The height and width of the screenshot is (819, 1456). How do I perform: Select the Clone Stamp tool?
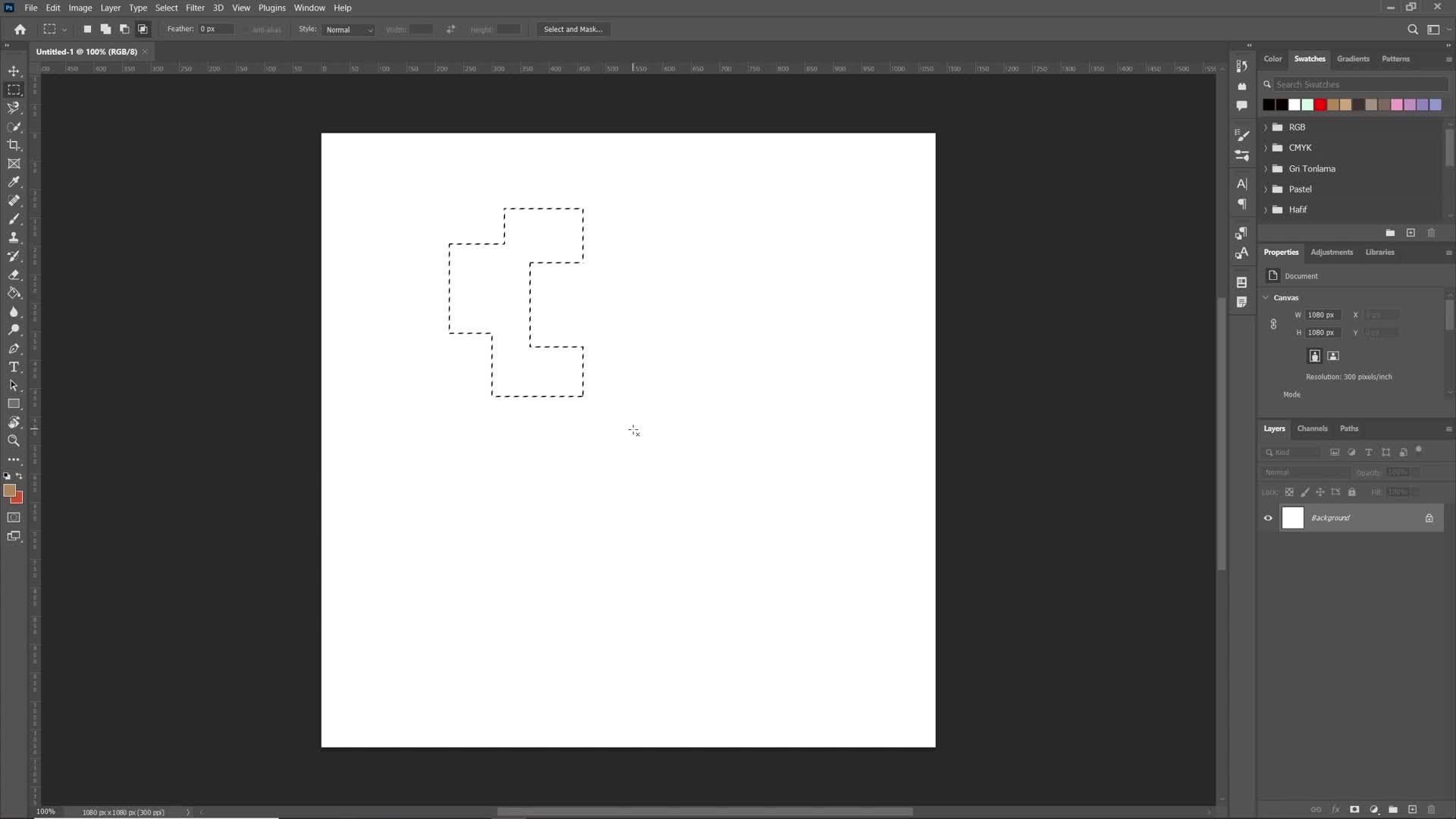point(14,239)
